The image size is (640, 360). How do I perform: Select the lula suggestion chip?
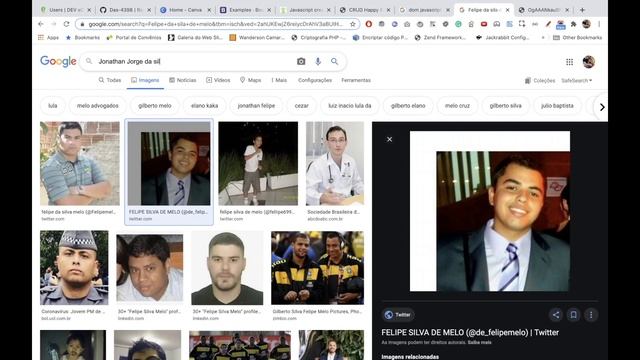tap(53, 106)
